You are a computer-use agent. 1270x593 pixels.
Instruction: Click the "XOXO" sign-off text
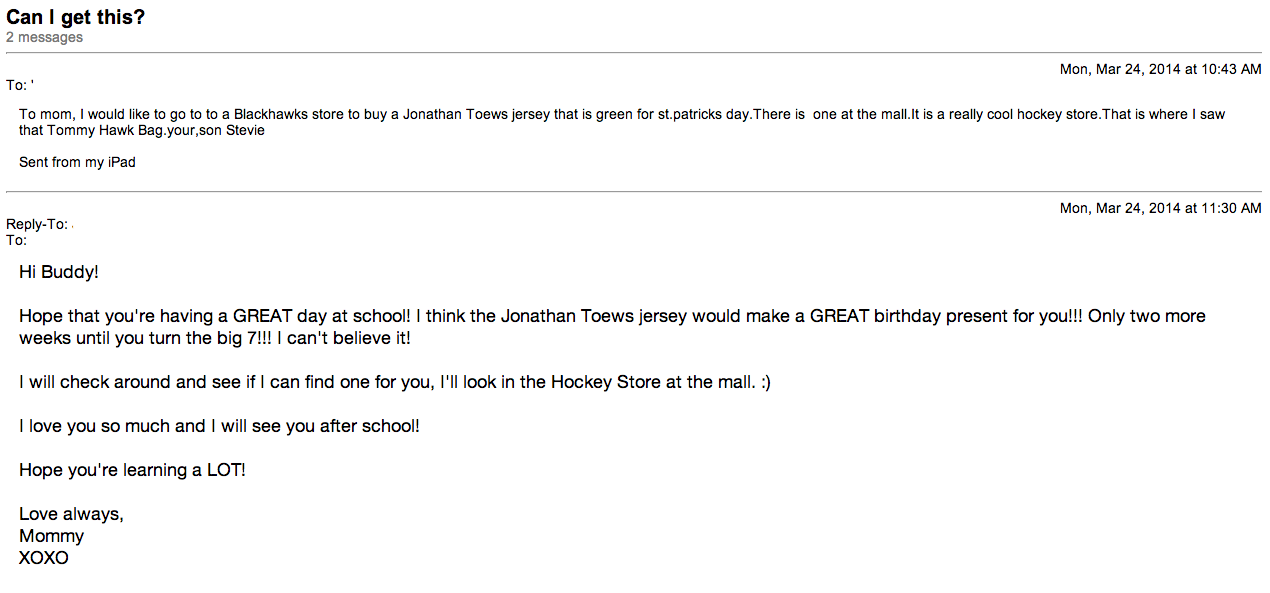click(44, 558)
